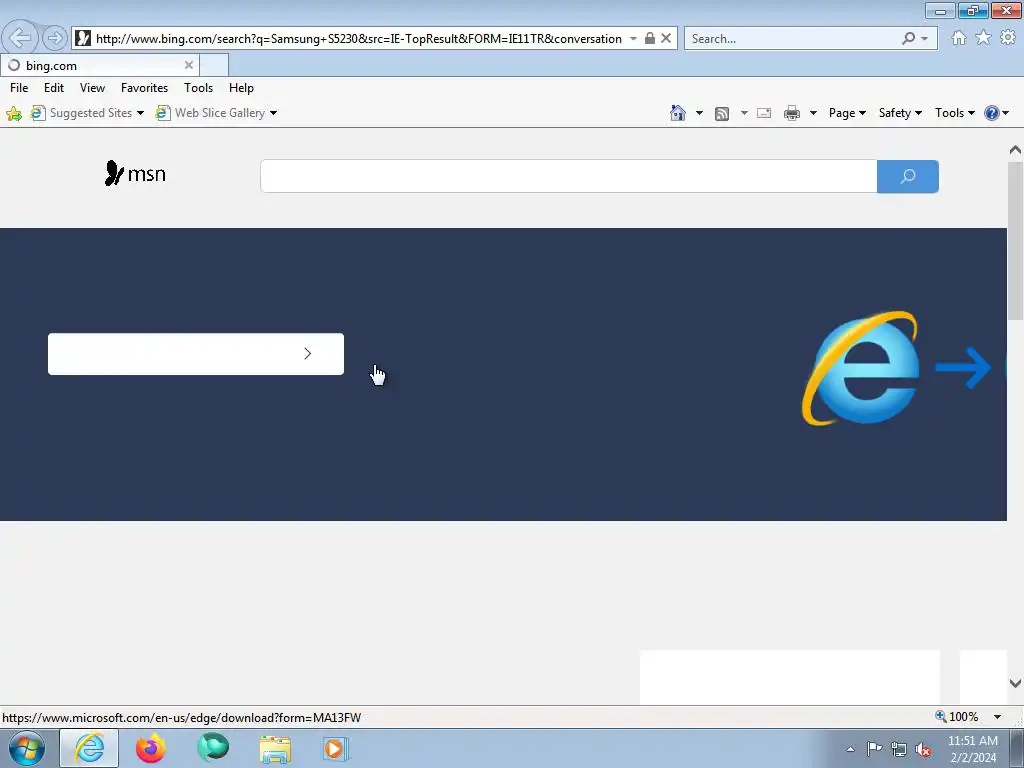1024x768 pixels.
Task: Click the scrollbar up arrow
Action: click(x=1015, y=150)
